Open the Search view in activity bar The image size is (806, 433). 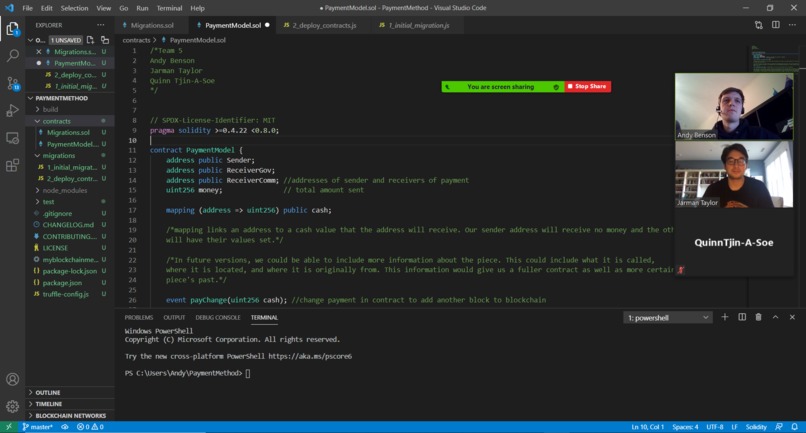12,56
